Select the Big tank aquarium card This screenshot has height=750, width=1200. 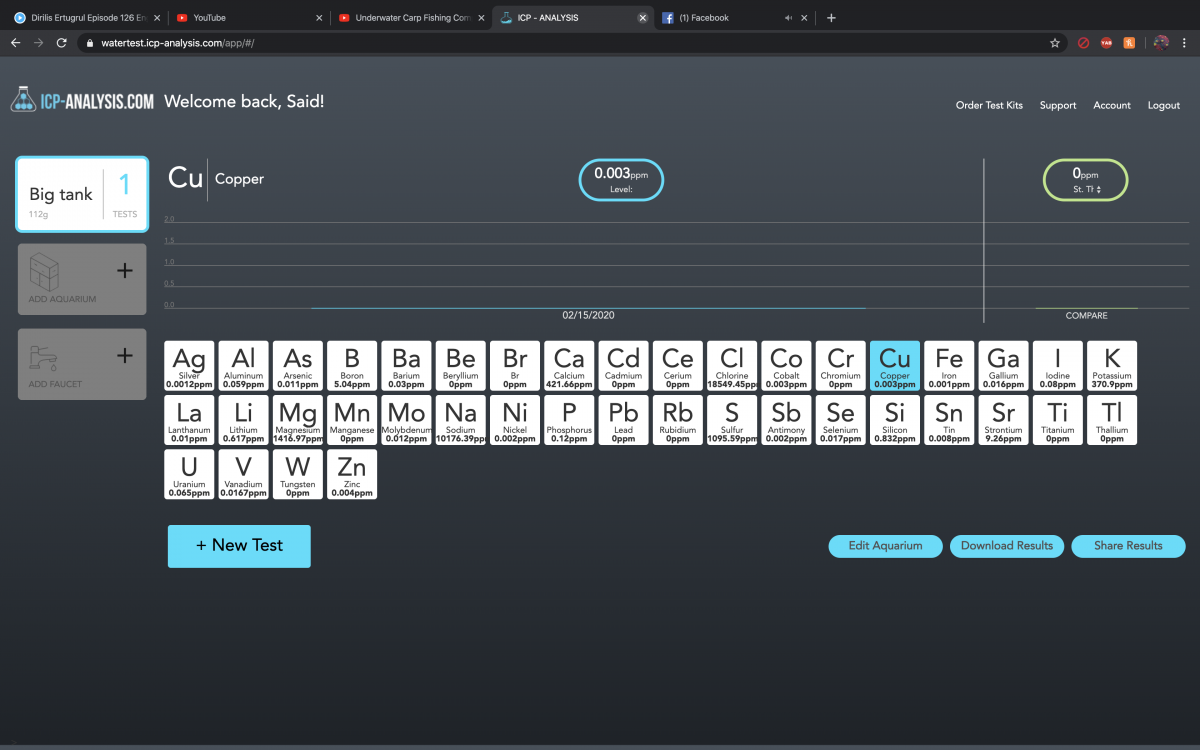[x=82, y=195]
